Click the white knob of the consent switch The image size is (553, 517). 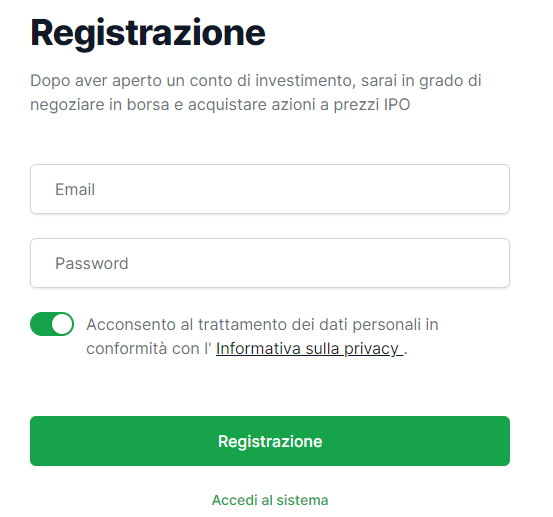62,324
